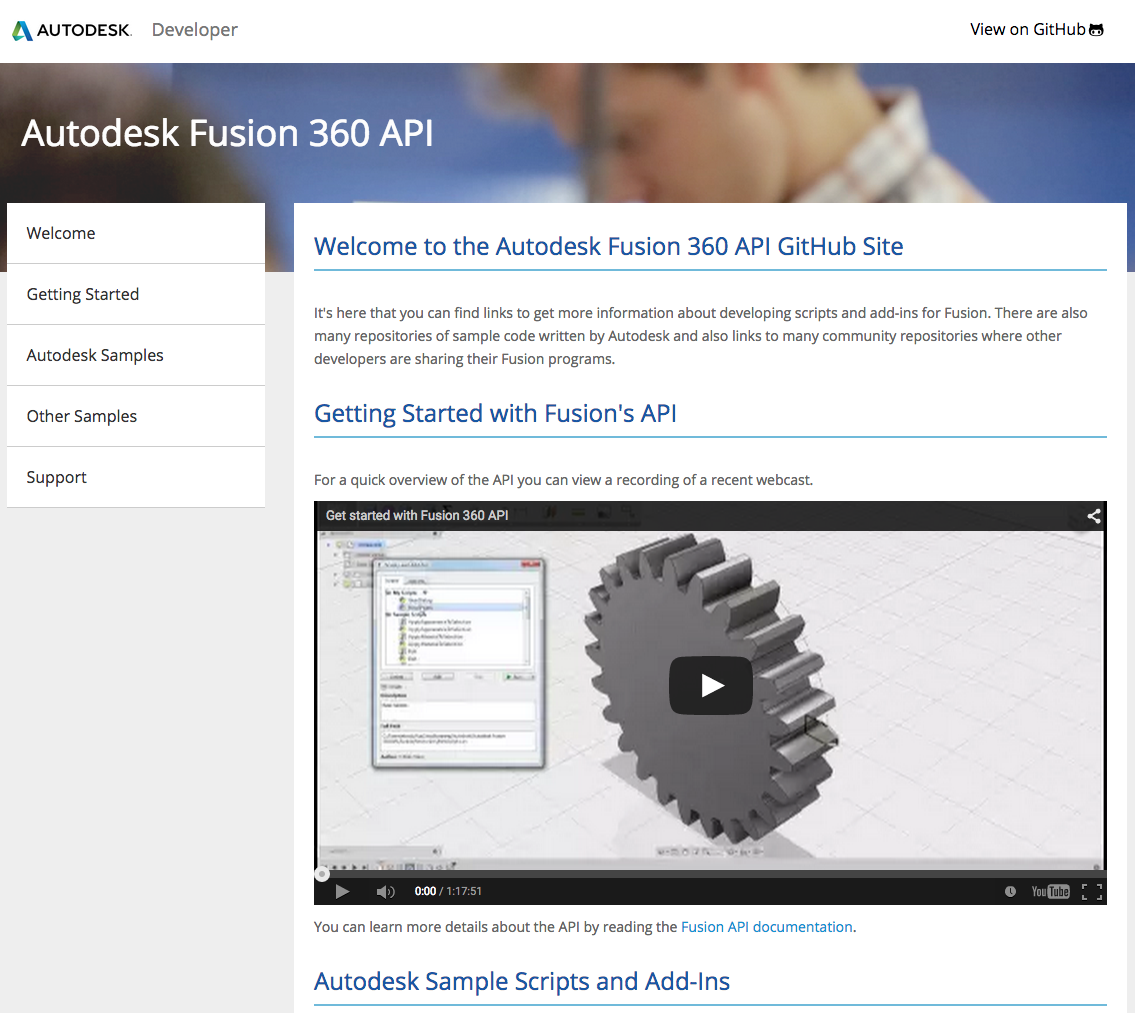Click the Autodesk logo in the header
The width and height of the screenshot is (1135, 1013).
coord(70,30)
